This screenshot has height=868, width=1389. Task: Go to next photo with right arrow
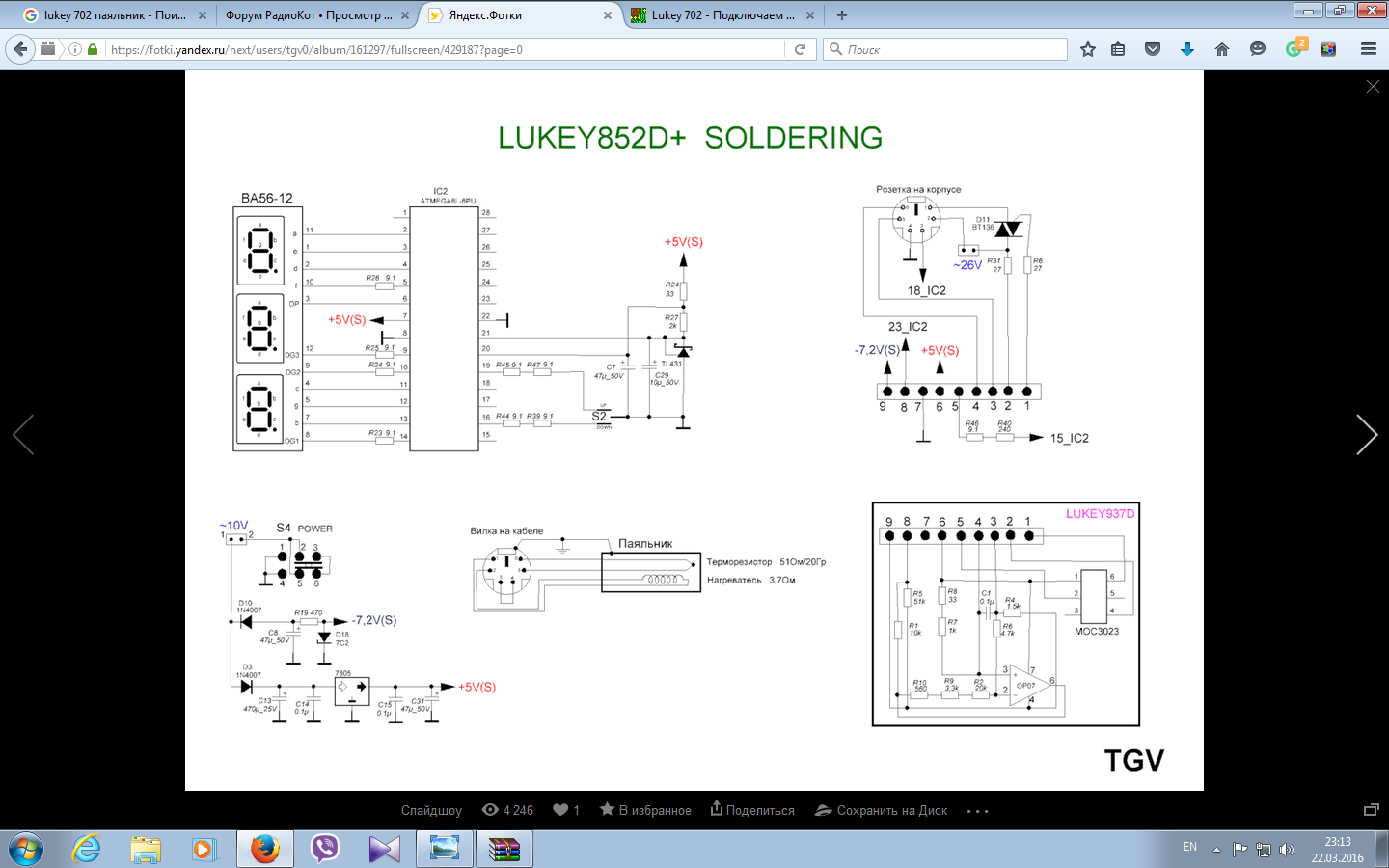(1366, 435)
